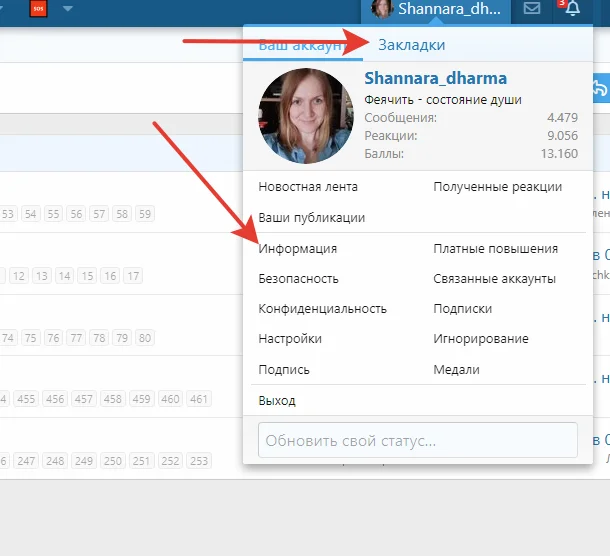This screenshot has height=556, width=610.
Task: Open Информация account settings
Action: point(297,249)
